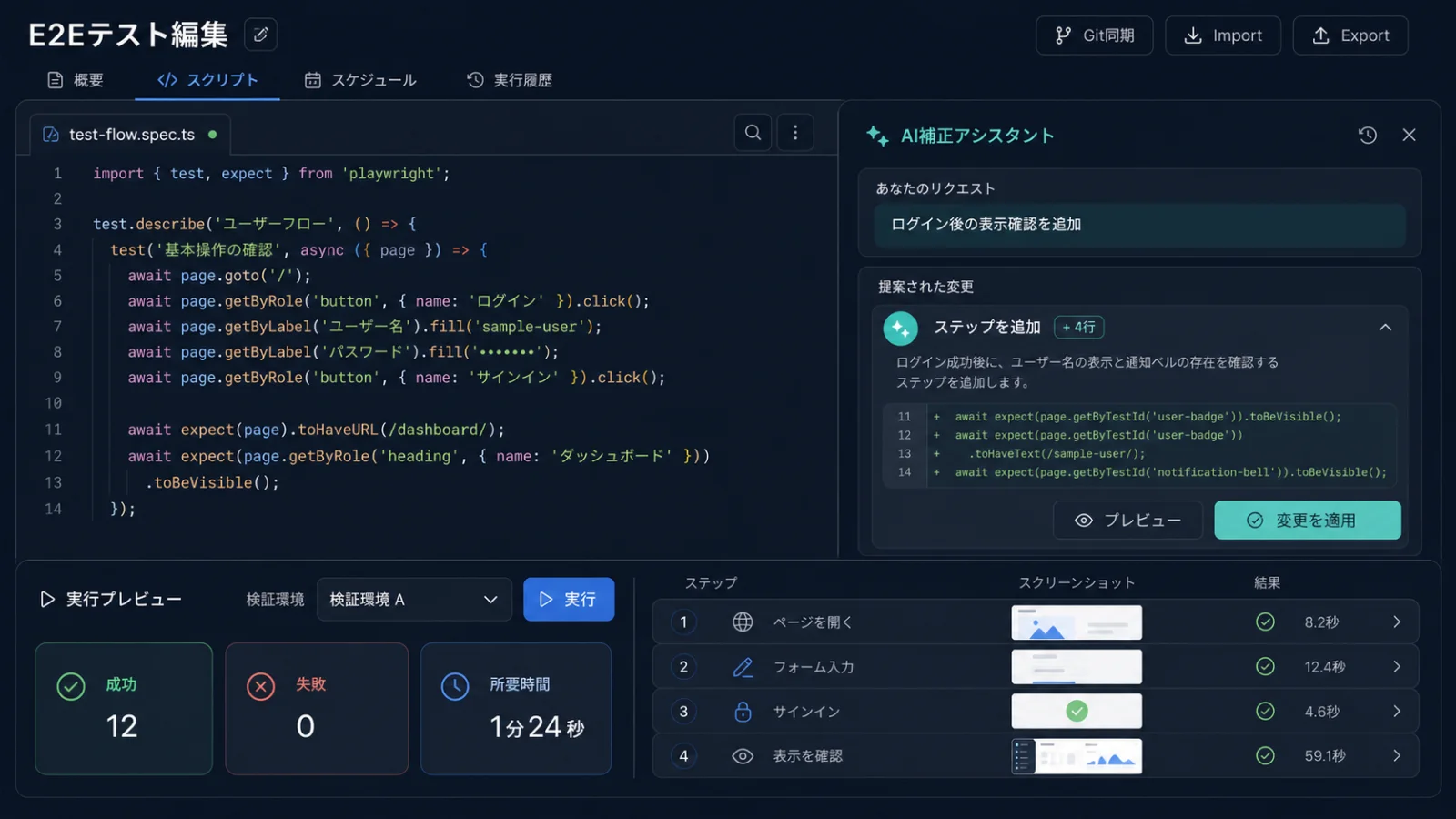Click the pencil icon in フォーム入力 row

click(743, 667)
